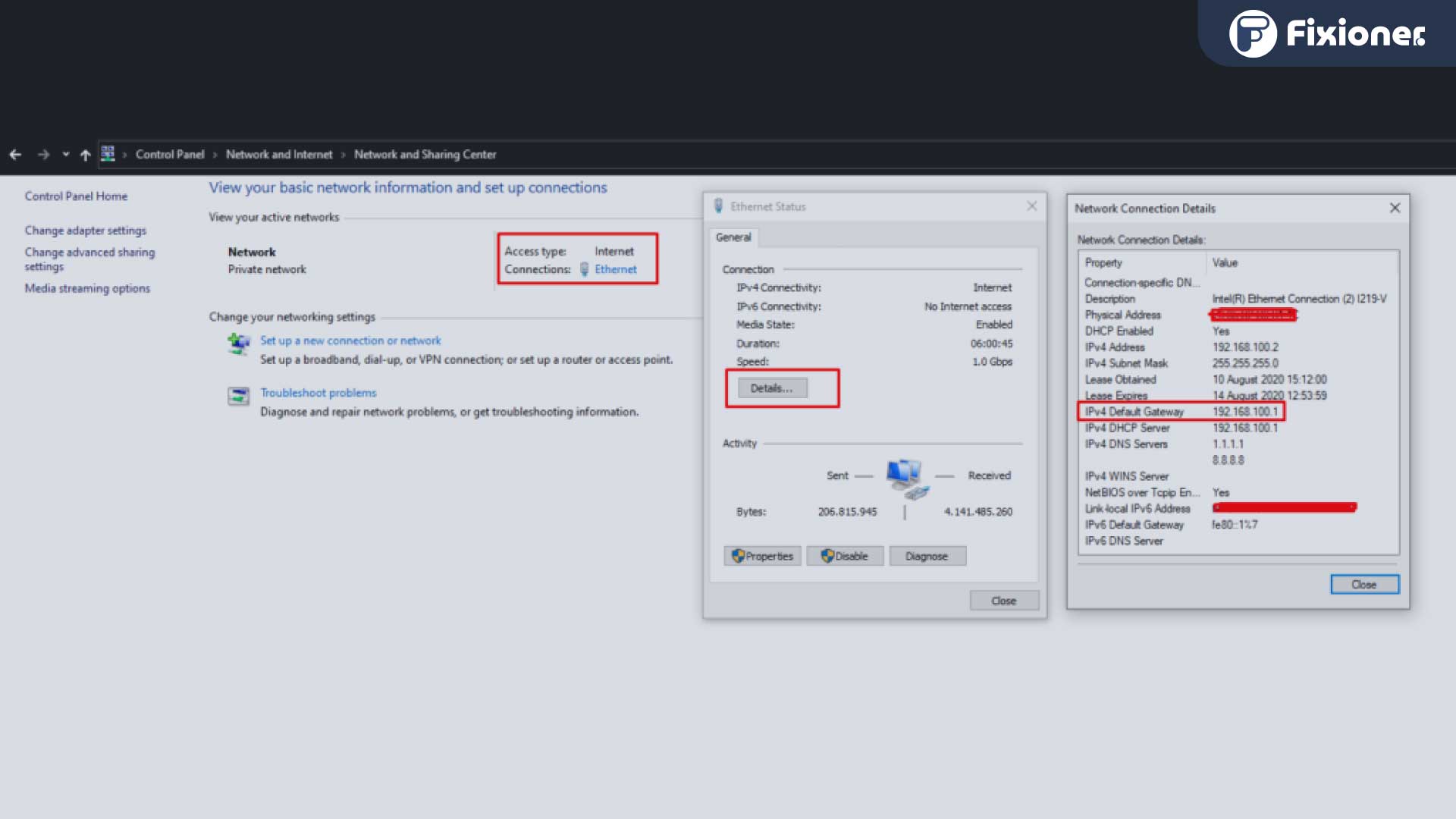
Task: Select the IPv4 Address row
Action: (1238, 347)
